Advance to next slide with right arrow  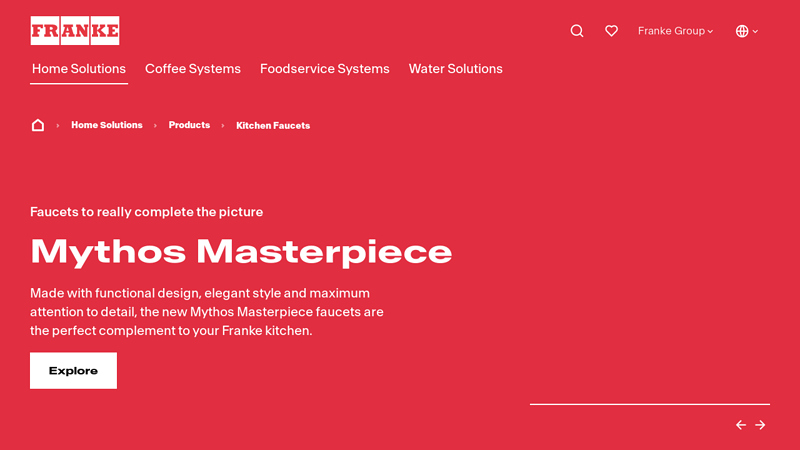(x=760, y=425)
